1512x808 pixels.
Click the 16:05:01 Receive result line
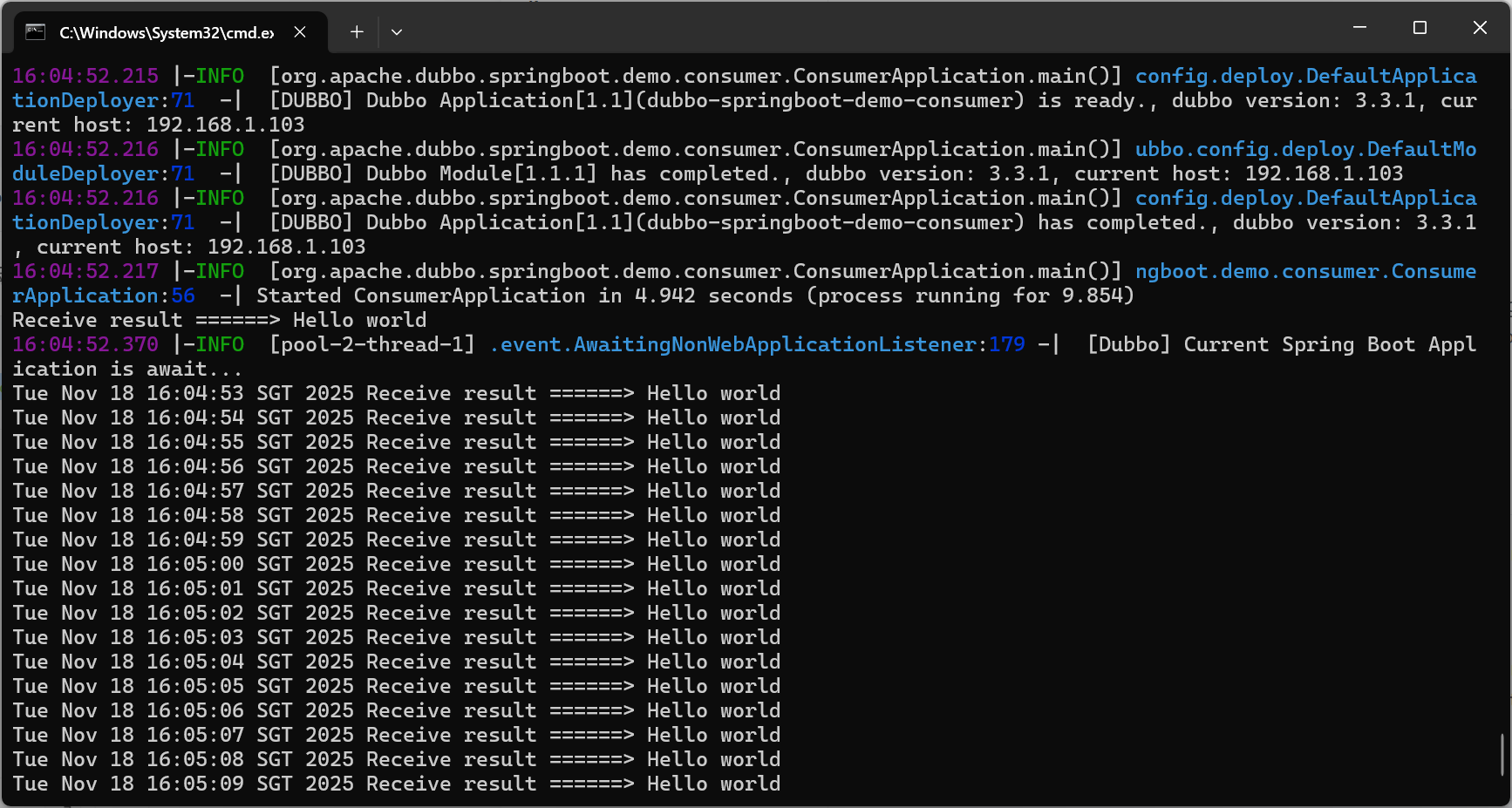(x=397, y=588)
